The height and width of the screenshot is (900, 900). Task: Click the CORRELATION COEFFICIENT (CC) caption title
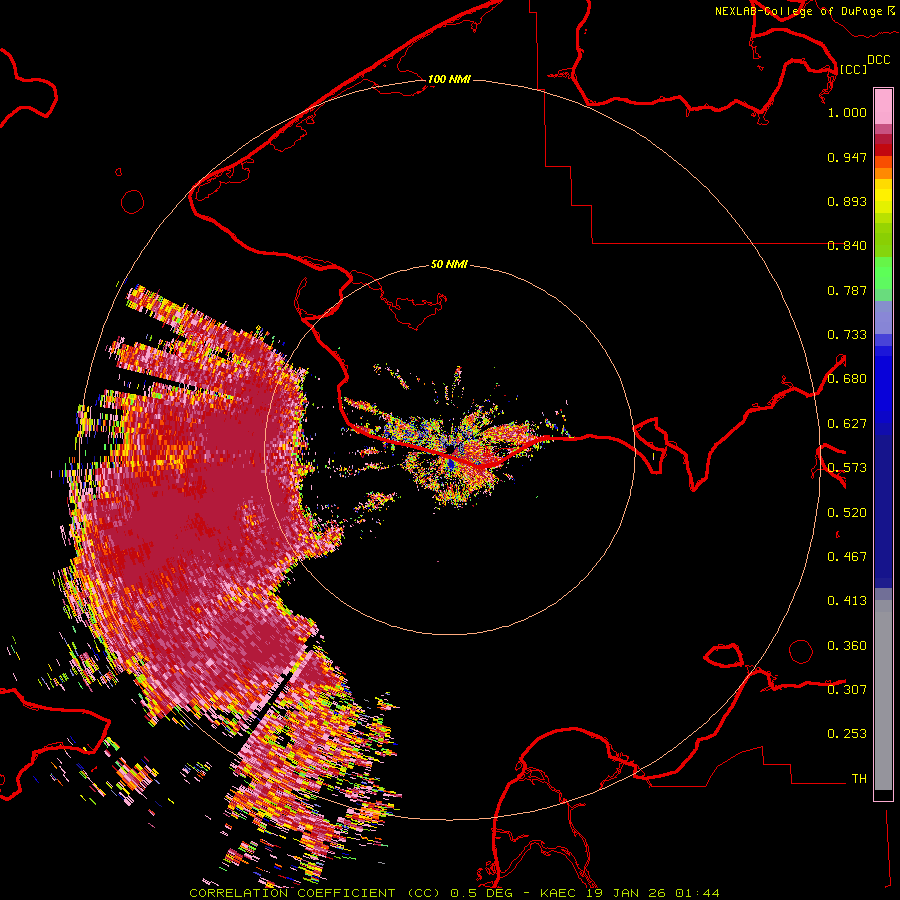click(314, 893)
